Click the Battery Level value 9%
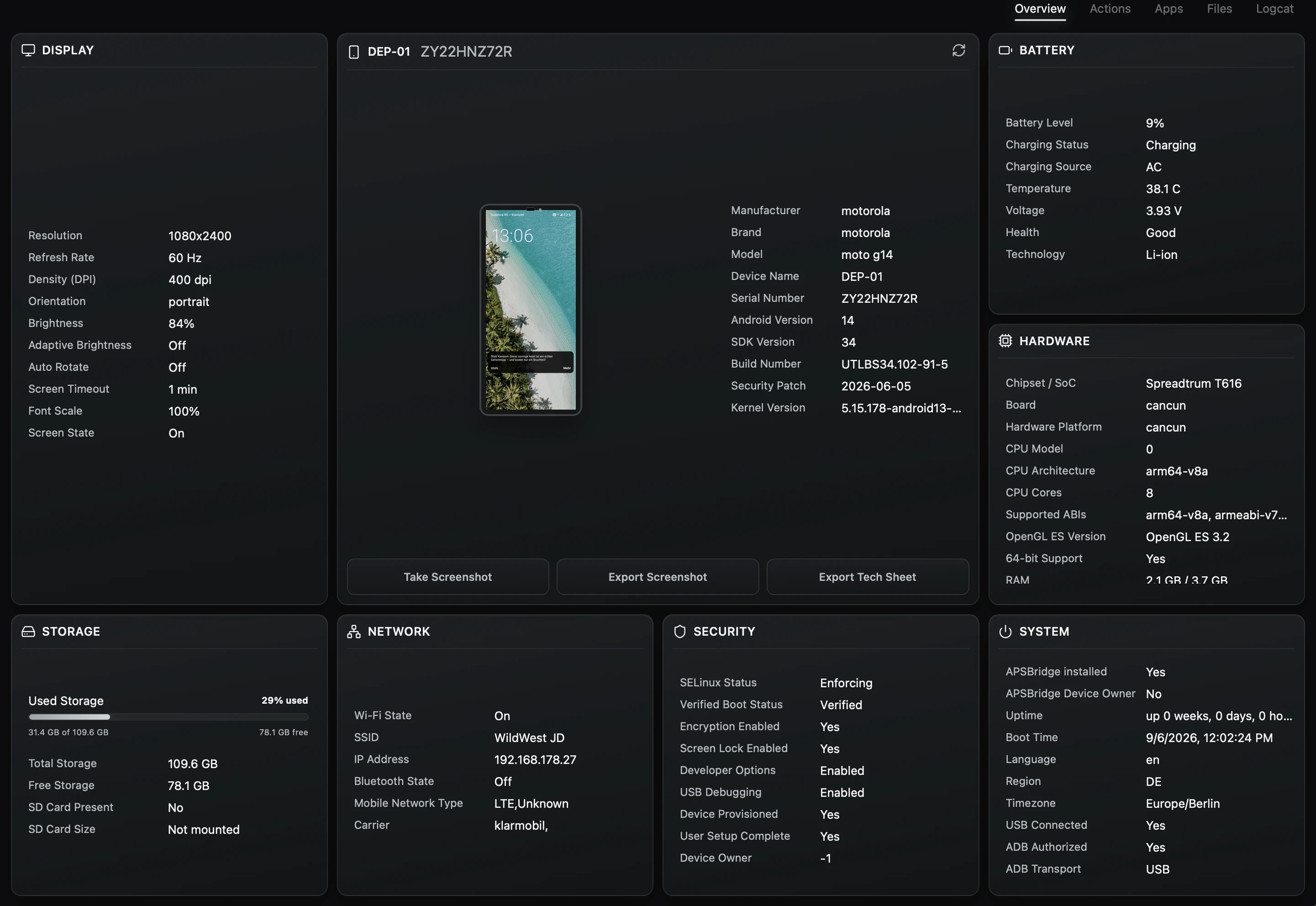Screen dimensions: 1316x906 click(1154, 123)
